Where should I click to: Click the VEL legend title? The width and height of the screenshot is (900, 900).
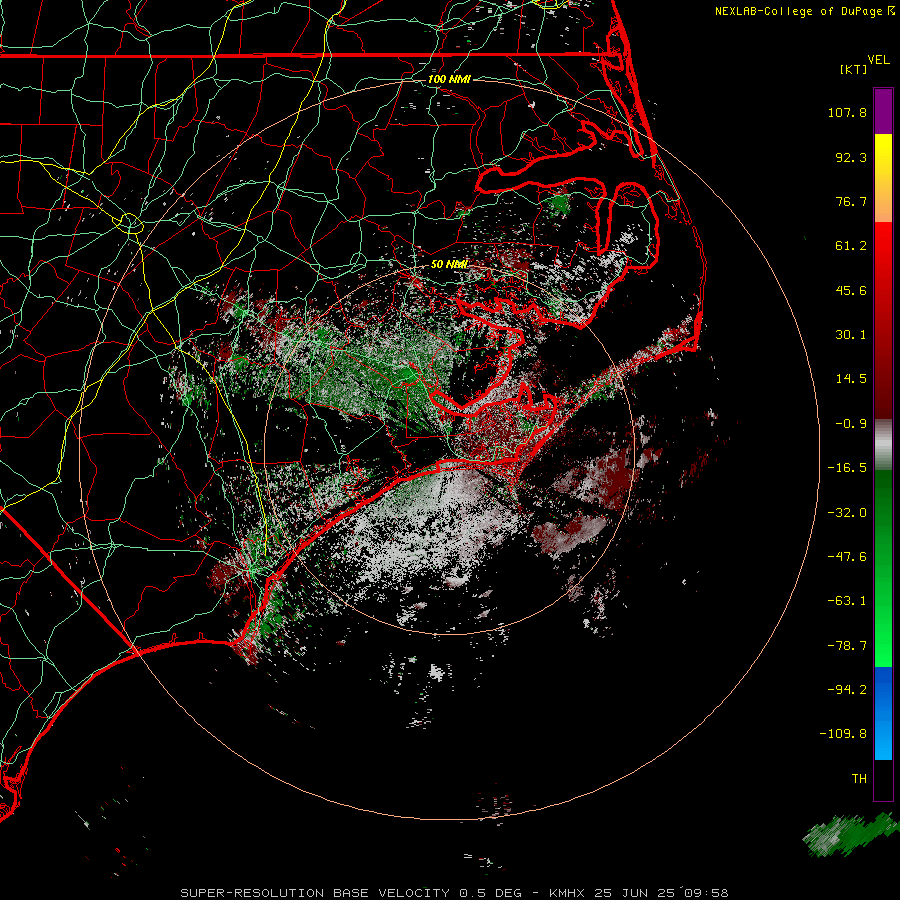878,60
